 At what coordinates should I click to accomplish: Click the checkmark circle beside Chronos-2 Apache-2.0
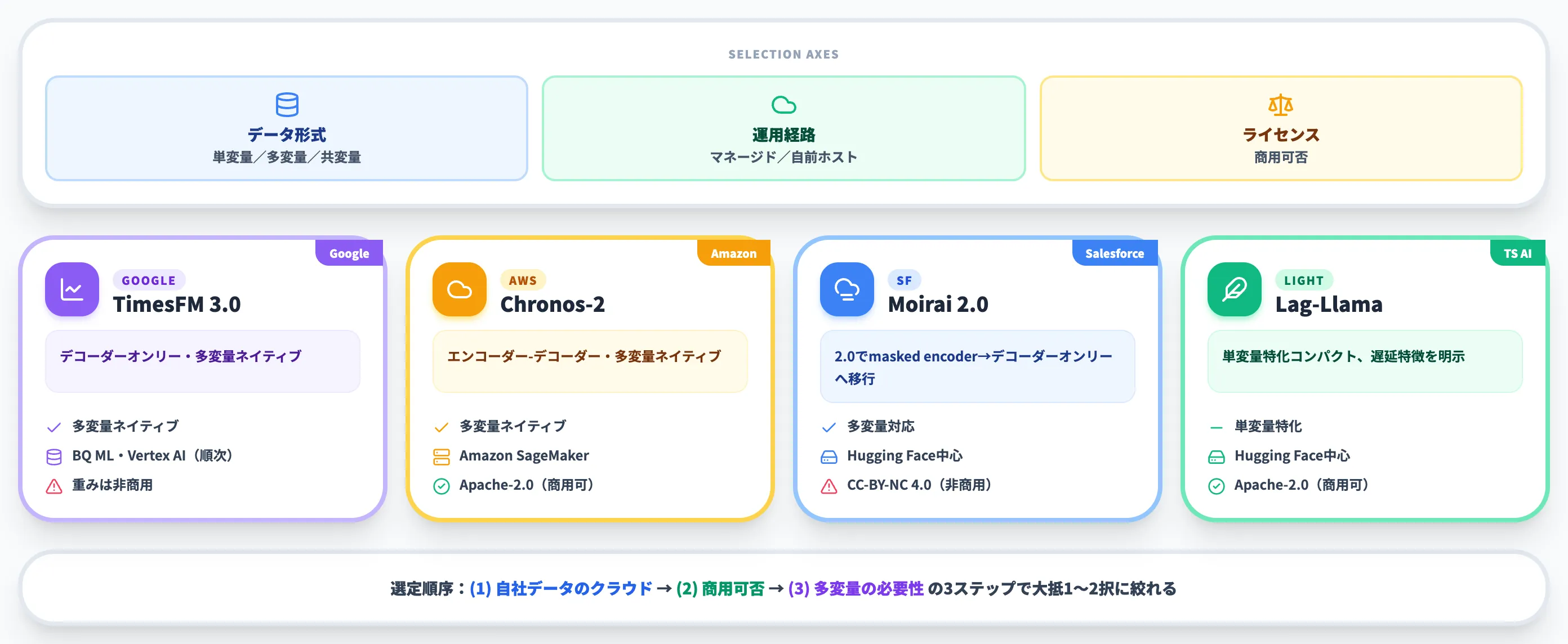[442, 486]
